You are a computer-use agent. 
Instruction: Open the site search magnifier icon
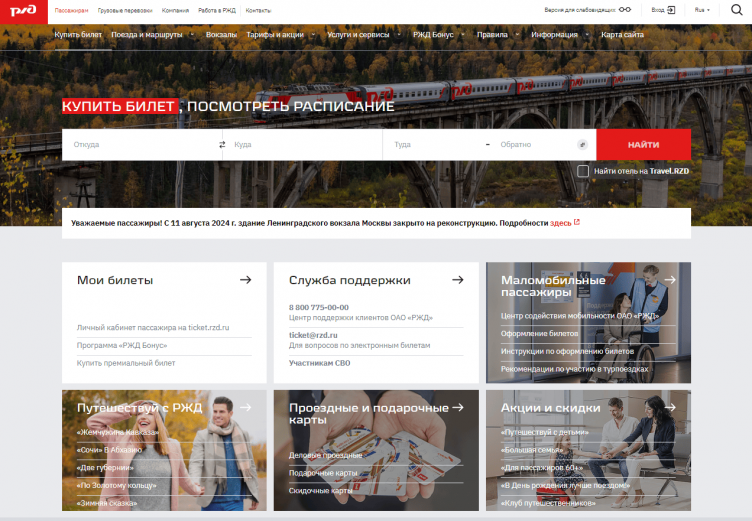click(x=736, y=10)
